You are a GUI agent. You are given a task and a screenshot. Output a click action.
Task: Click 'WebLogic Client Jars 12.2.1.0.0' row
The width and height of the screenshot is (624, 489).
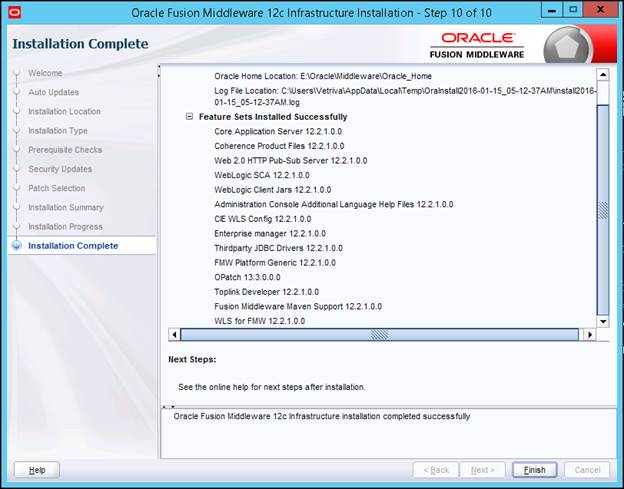[x=273, y=190]
